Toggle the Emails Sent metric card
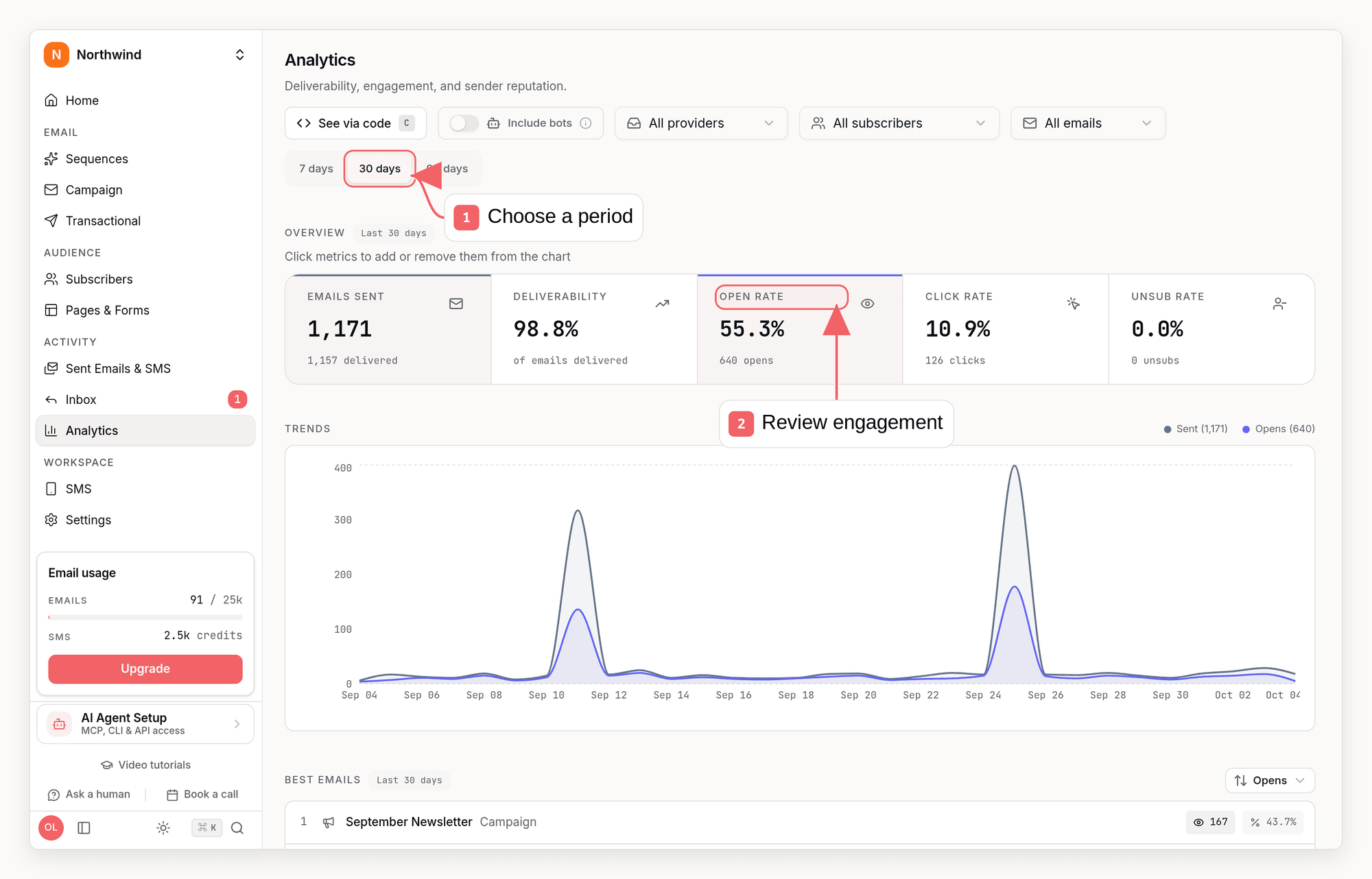This screenshot has height=879, width=1372. click(388, 329)
